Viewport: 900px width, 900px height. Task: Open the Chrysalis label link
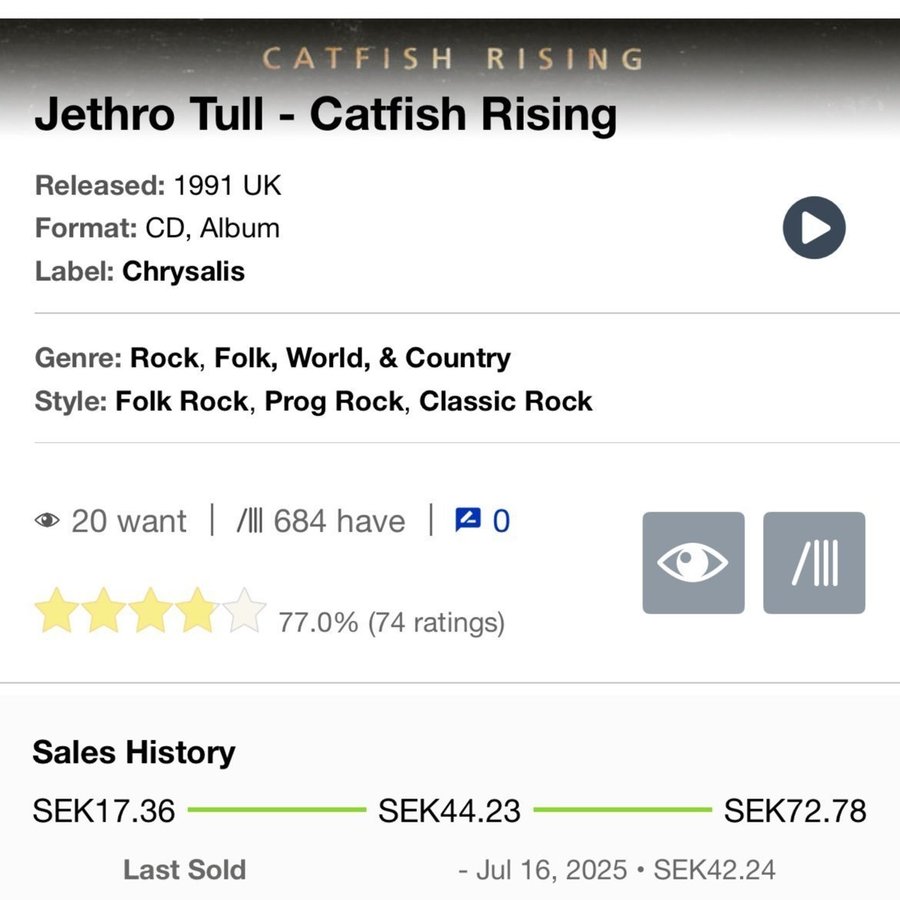[183, 271]
